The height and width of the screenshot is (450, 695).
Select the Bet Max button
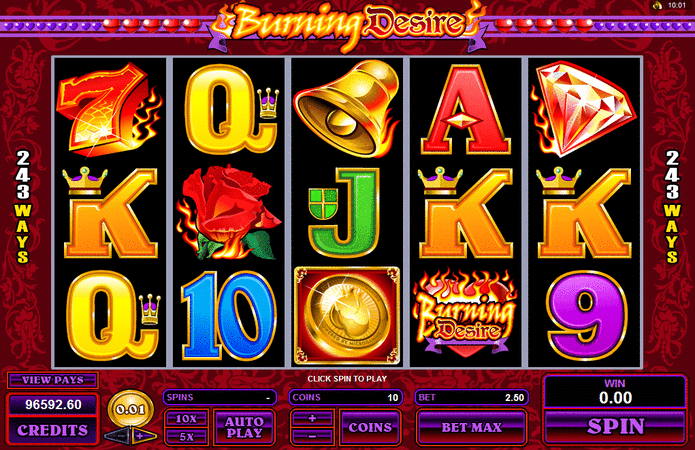[x=472, y=427]
